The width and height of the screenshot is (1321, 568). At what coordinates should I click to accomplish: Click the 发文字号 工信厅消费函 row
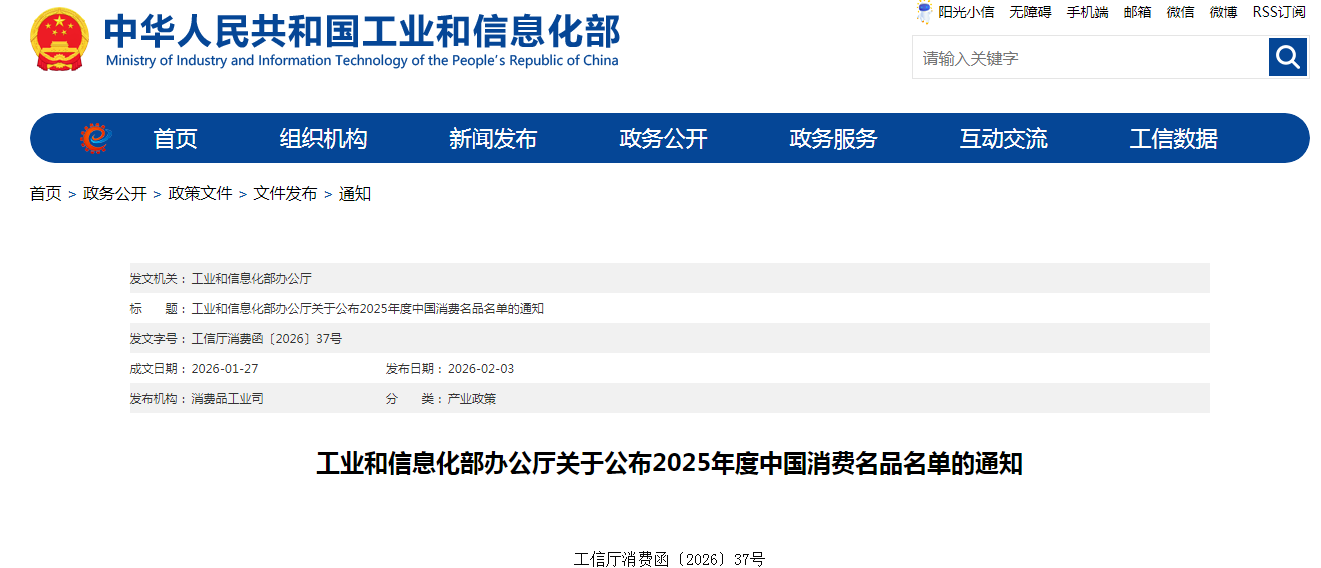point(669,338)
